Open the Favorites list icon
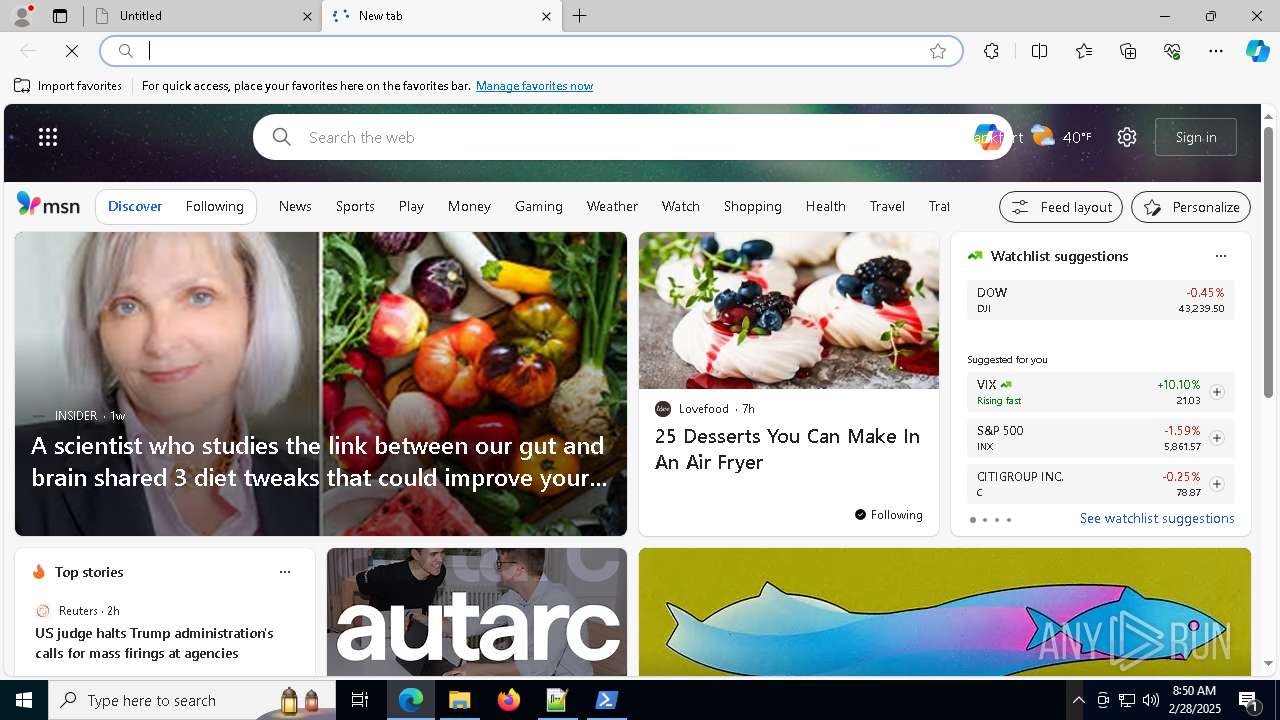Viewport: 1280px width, 720px height. [1084, 51]
